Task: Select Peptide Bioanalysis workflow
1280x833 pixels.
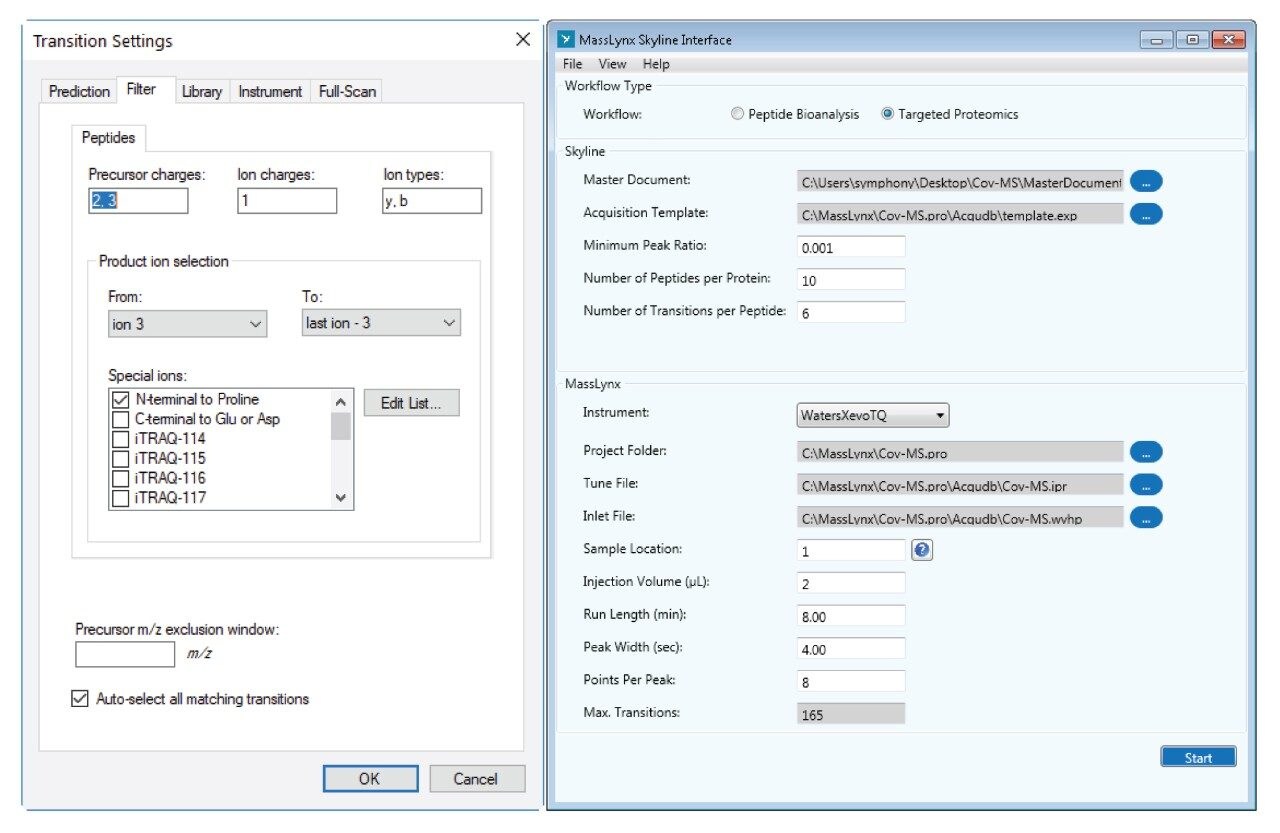Action: pyautogui.click(x=739, y=114)
